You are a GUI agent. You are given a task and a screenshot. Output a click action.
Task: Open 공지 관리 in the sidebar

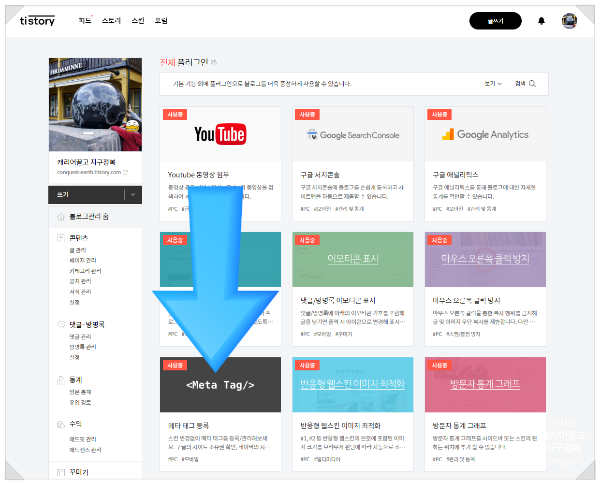(x=80, y=281)
